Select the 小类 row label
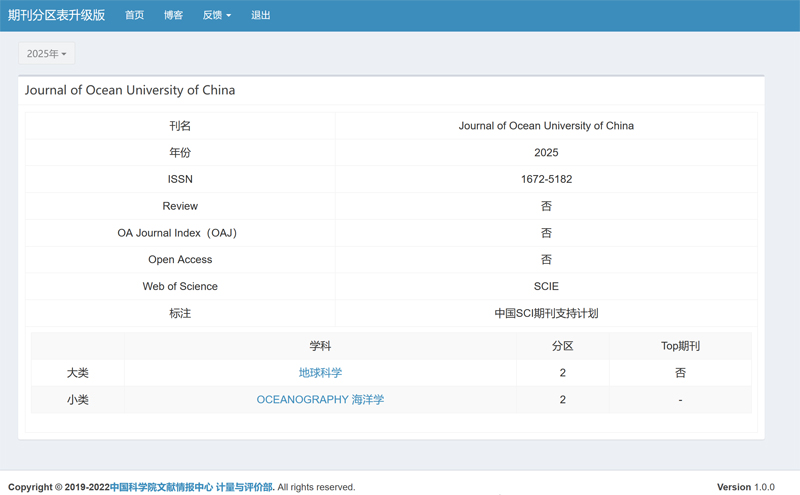Screen dimensions: 800x495 coord(78,400)
